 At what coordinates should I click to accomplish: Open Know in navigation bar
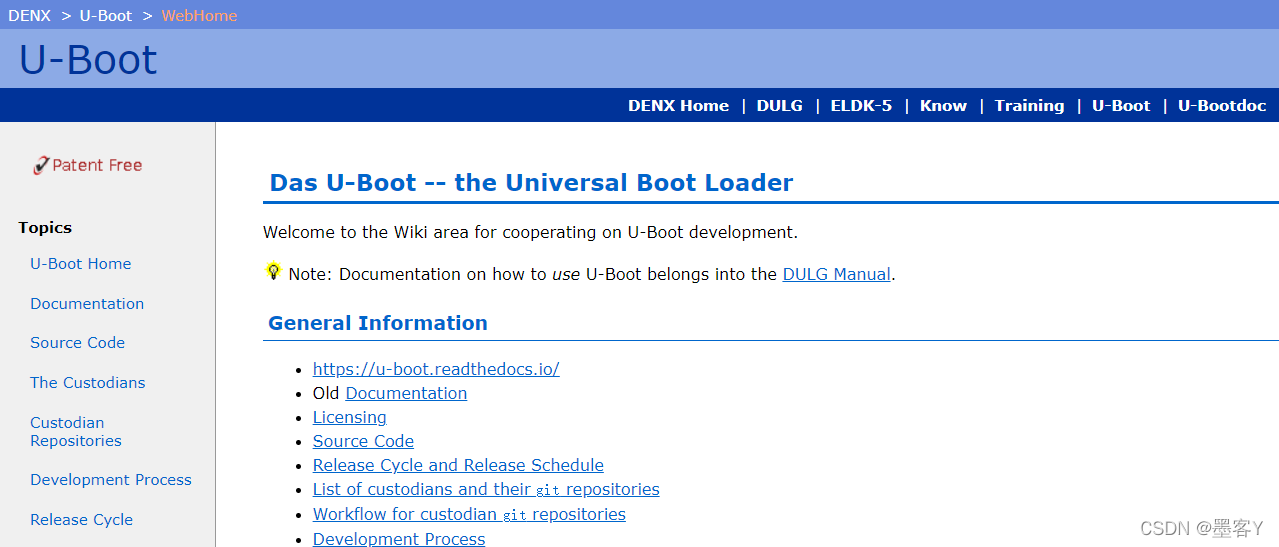(943, 105)
